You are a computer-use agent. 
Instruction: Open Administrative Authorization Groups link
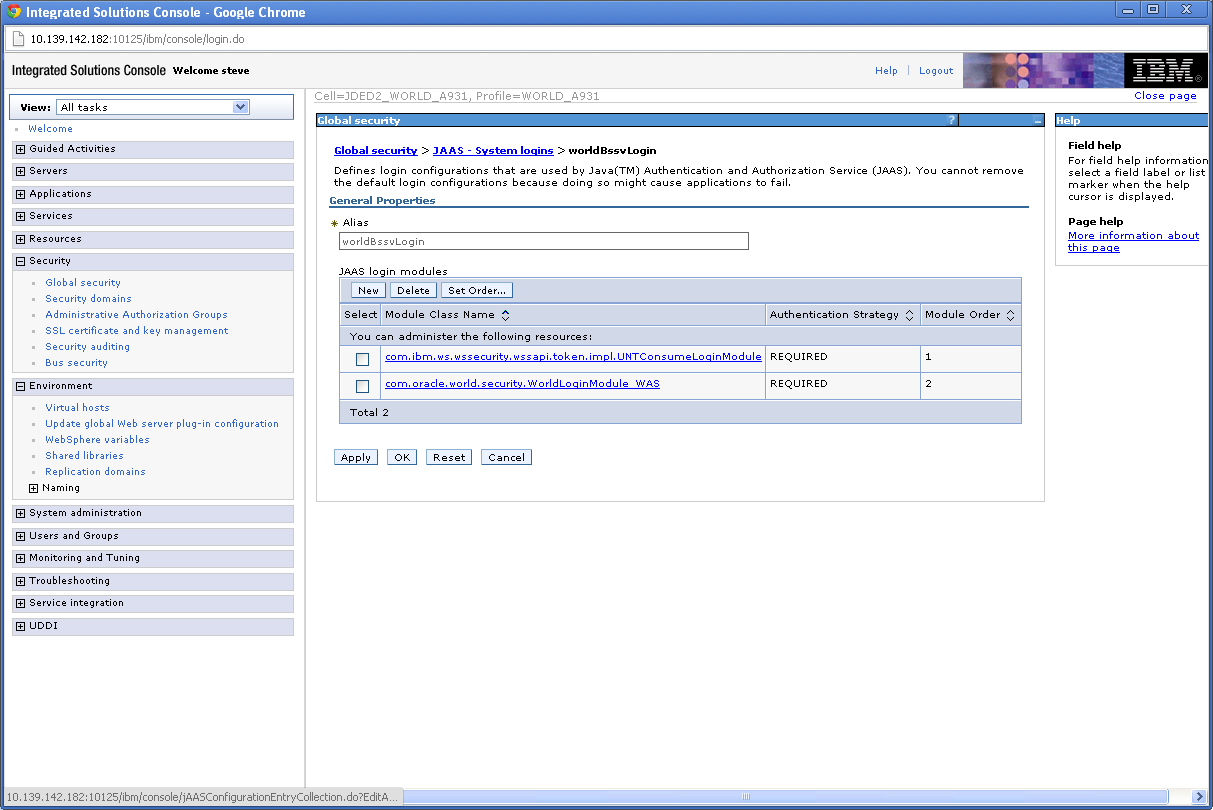tap(136, 315)
